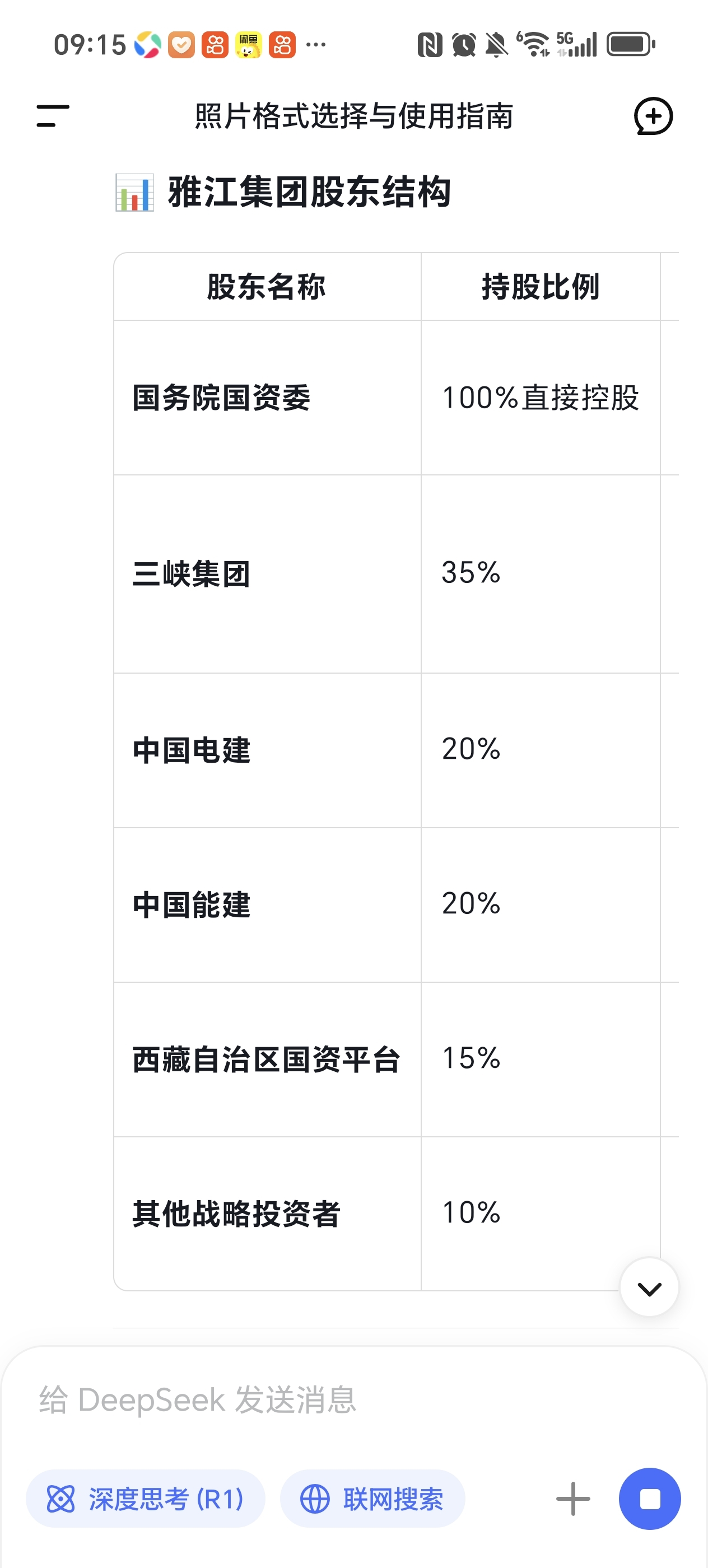Tap the muted bell notification icon
This screenshot has height=1568, width=708.
tap(496, 45)
